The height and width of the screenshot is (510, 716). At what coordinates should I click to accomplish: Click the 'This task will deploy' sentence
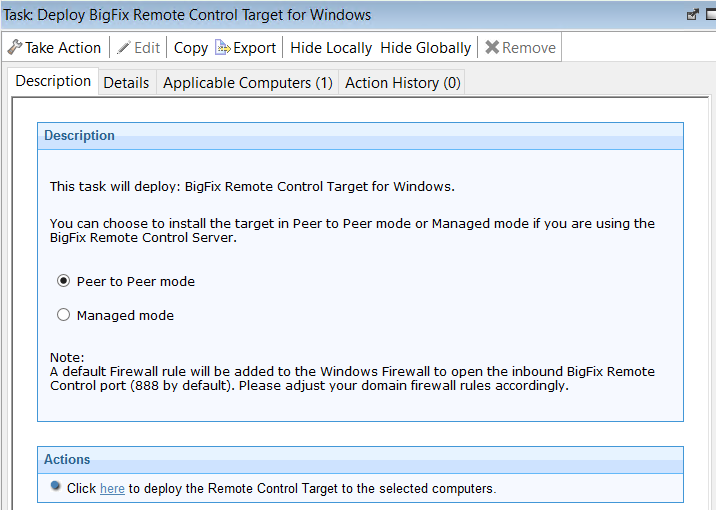(x=252, y=186)
